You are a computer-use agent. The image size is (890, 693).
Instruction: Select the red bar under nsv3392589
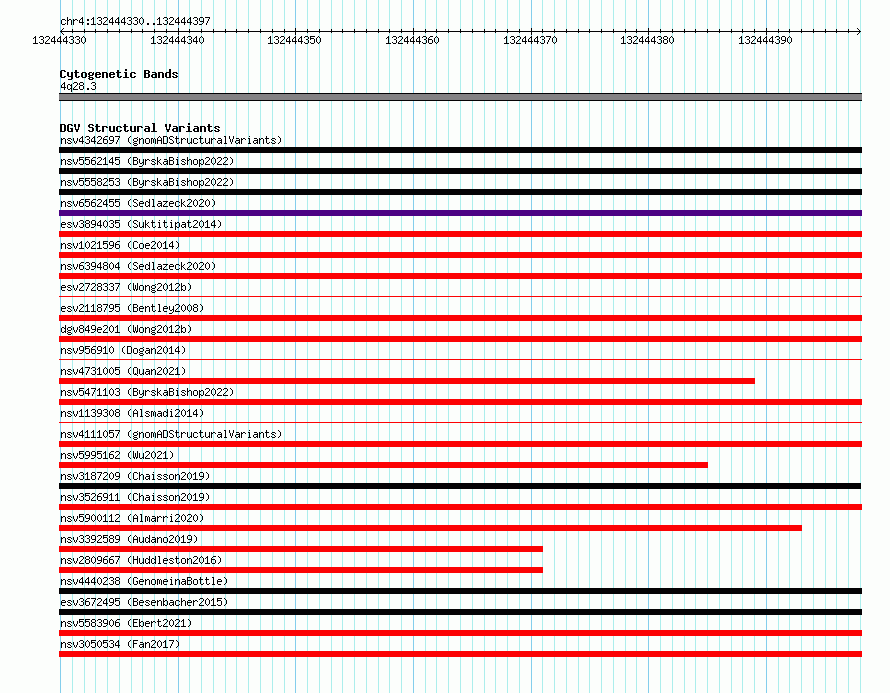pyautogui.click(x=301, y=549)
